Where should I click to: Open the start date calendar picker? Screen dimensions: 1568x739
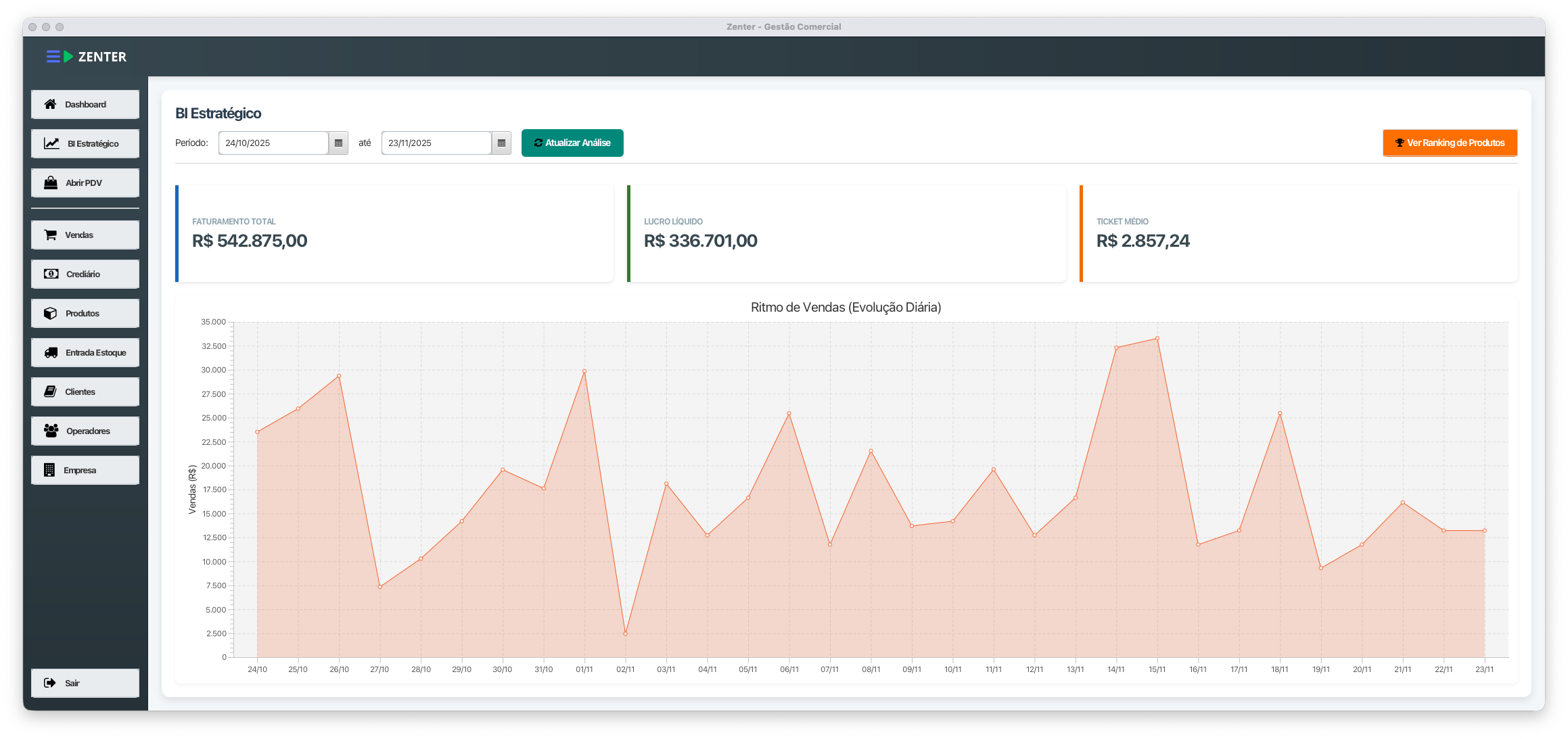pos(338,143)
